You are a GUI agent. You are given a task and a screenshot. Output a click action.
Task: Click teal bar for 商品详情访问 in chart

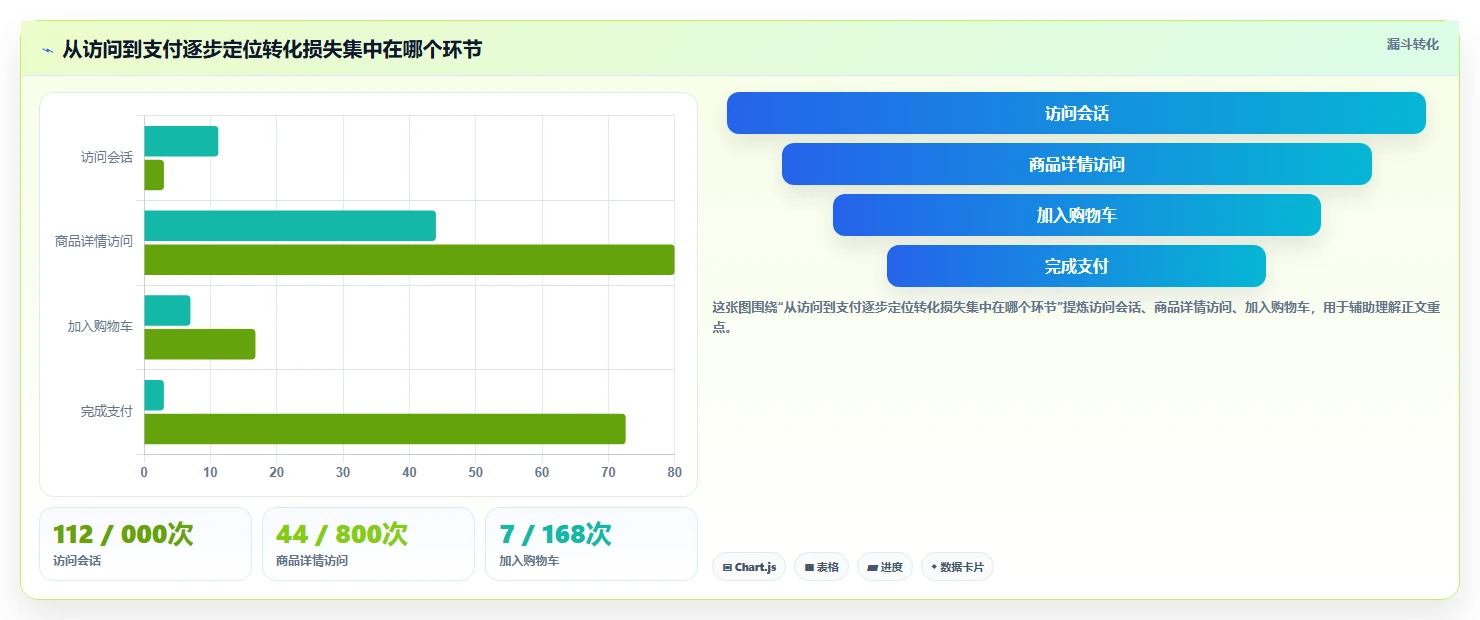(290, 226)
